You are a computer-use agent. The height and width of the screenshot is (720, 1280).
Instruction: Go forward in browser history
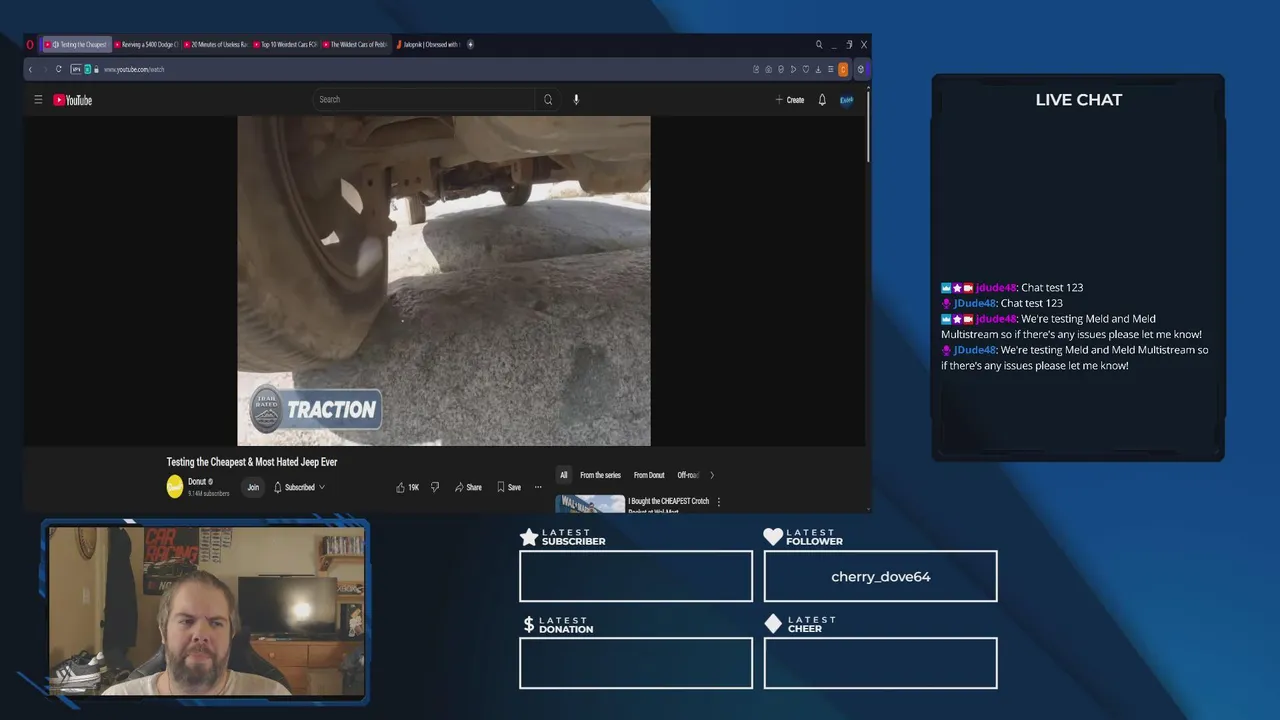coord(45,69)
